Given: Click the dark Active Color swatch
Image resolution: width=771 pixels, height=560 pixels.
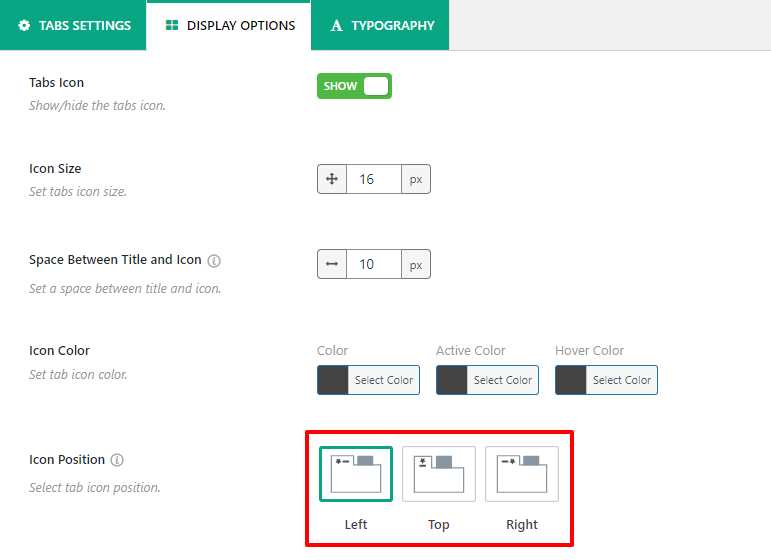Looking at the screenshot, I should (x=452, y=380).
